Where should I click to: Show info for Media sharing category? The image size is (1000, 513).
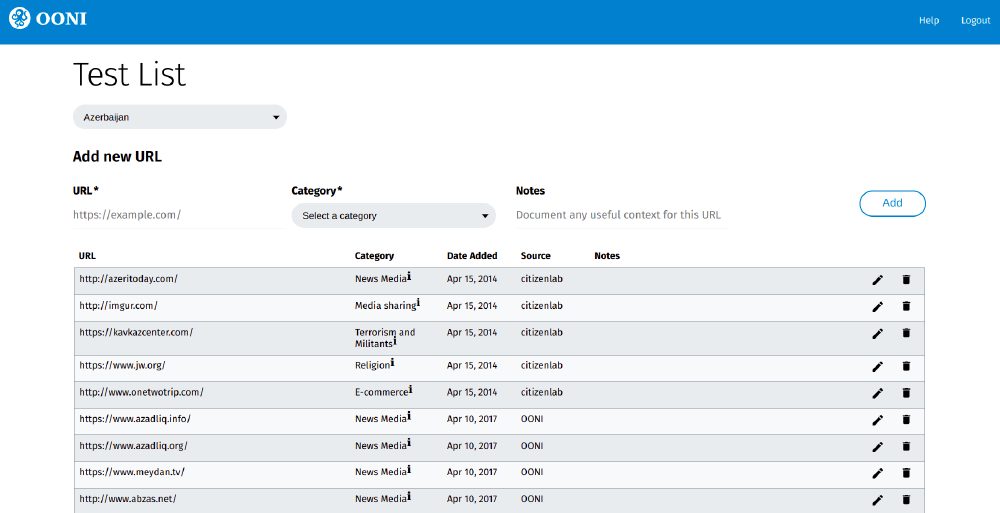click(418, 302)
